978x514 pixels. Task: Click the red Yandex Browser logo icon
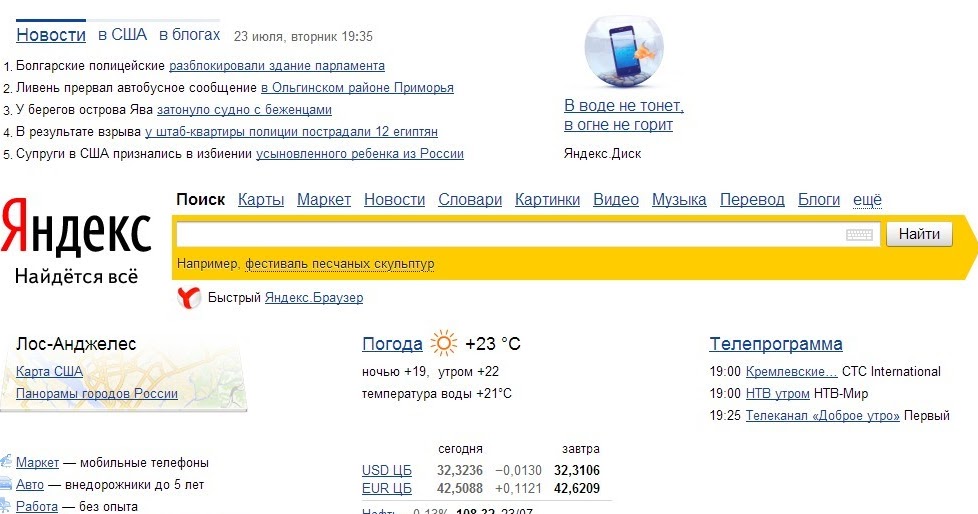[x=189, y=298]
